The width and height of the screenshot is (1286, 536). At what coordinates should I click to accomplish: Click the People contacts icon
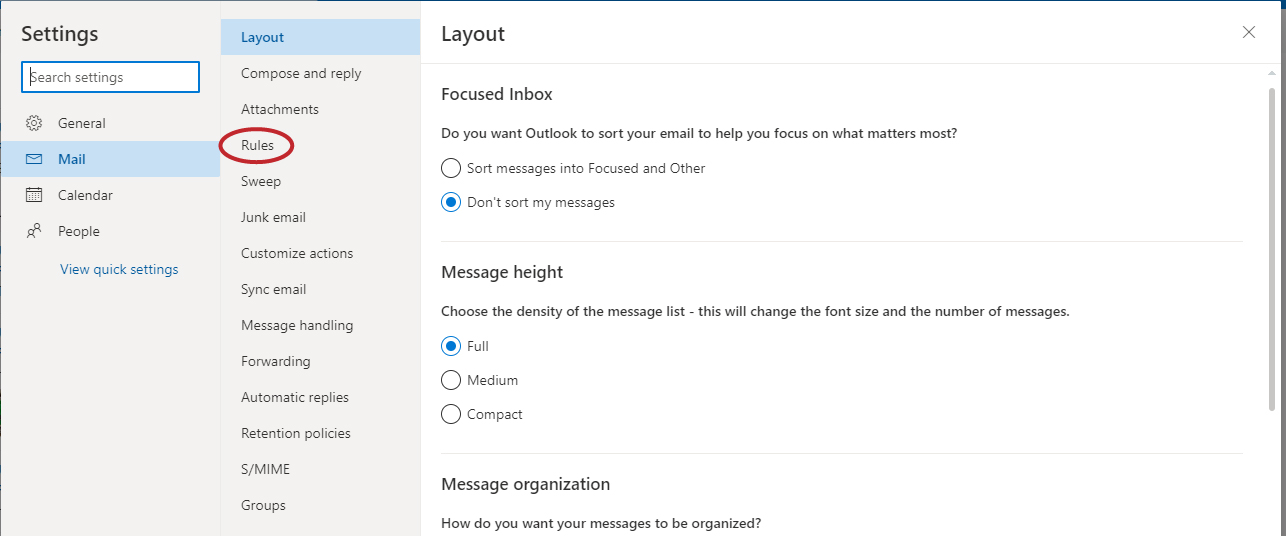point(34,231)
